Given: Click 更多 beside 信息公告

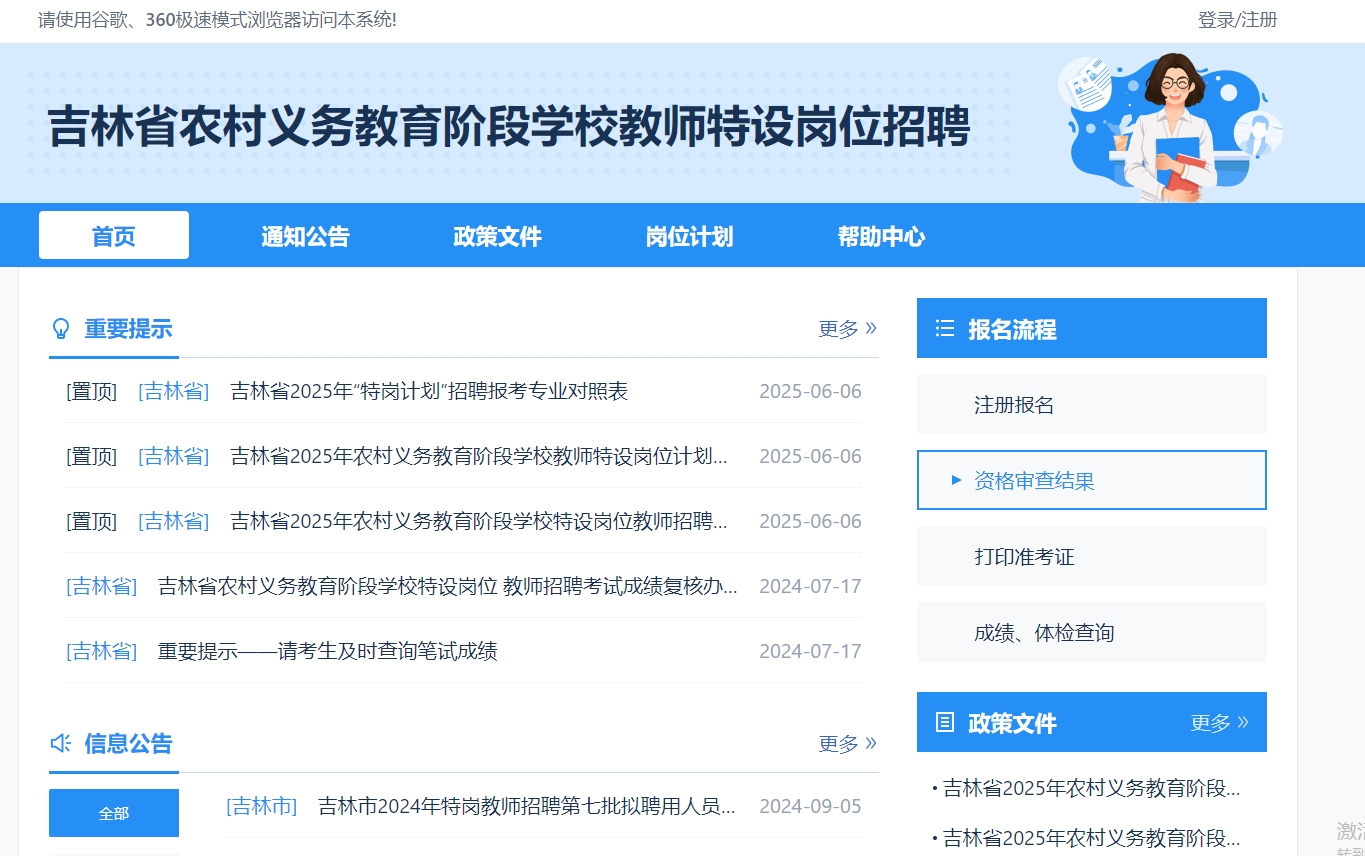Looking at the screenshot, I should pyautogui.click(x=847, y=744).
